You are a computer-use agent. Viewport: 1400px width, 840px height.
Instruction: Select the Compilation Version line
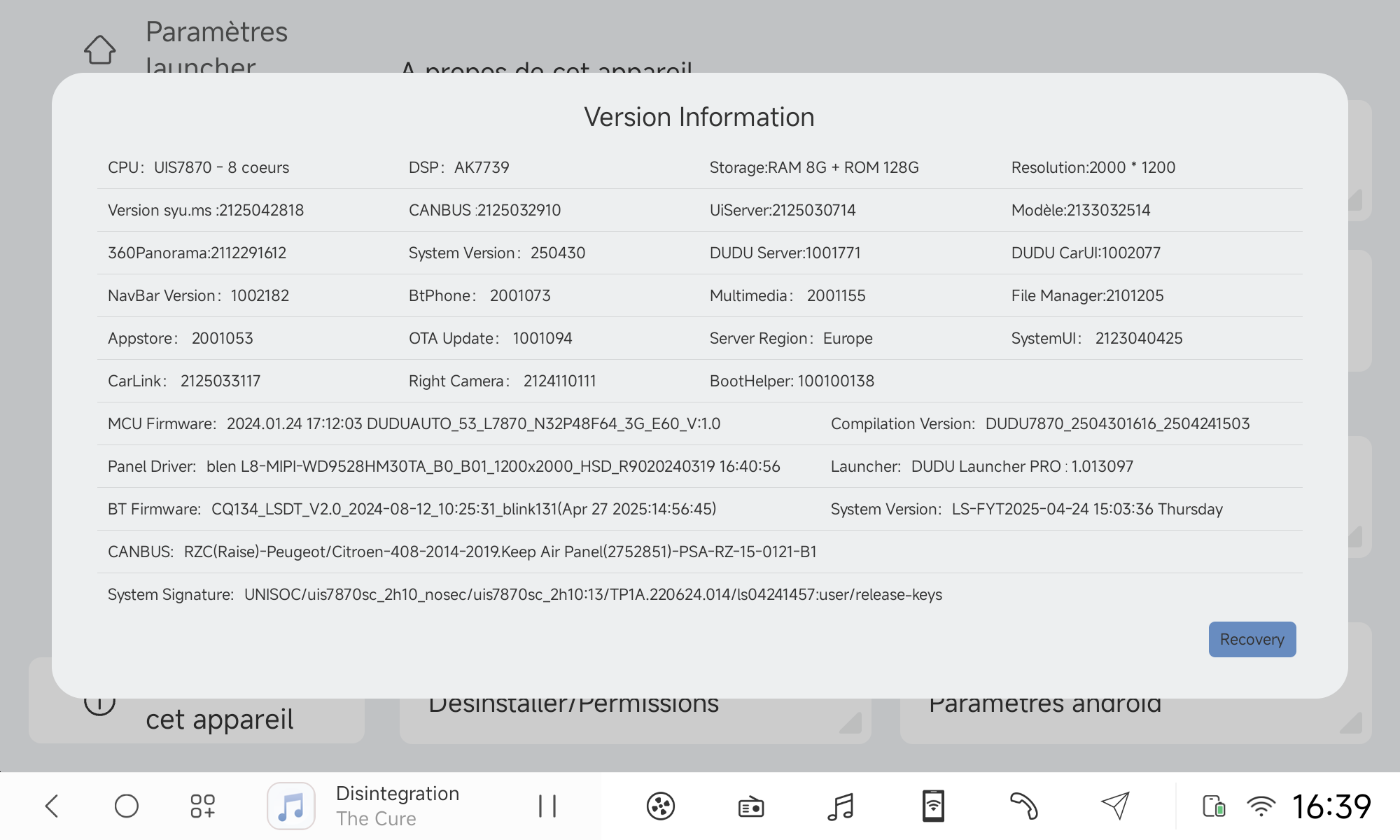1040,423
